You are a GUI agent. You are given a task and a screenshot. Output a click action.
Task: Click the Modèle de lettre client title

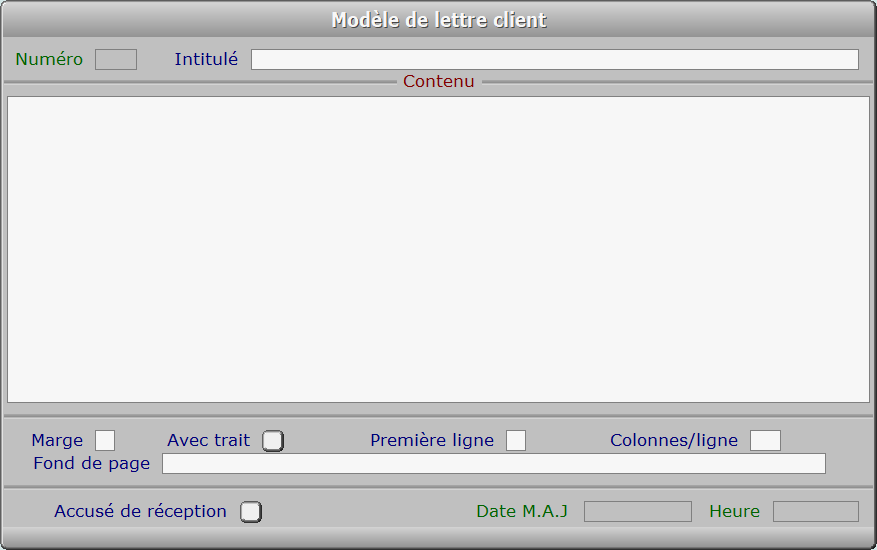coord(439,20)
